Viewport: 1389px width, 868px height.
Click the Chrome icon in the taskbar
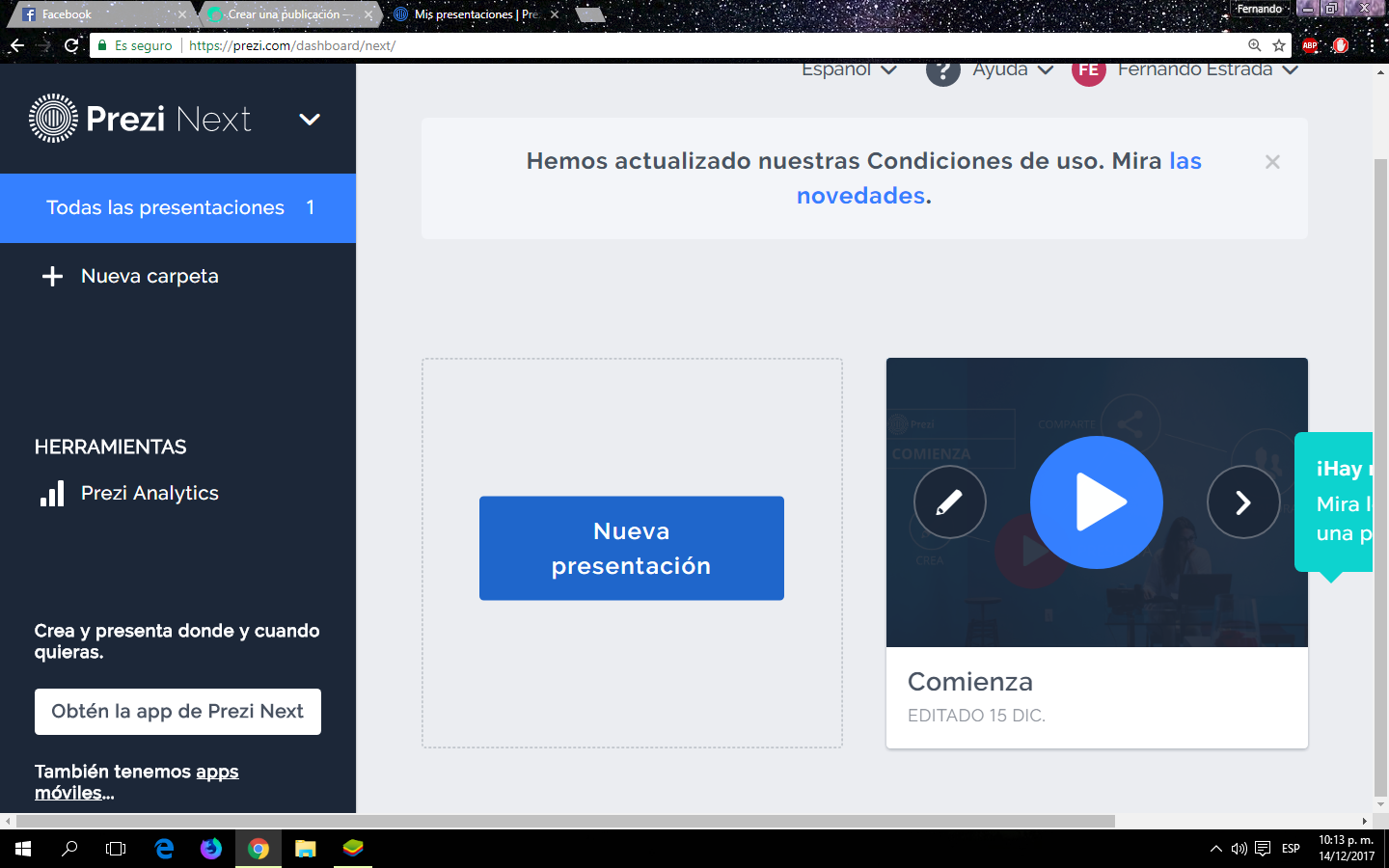click(259, 849)
